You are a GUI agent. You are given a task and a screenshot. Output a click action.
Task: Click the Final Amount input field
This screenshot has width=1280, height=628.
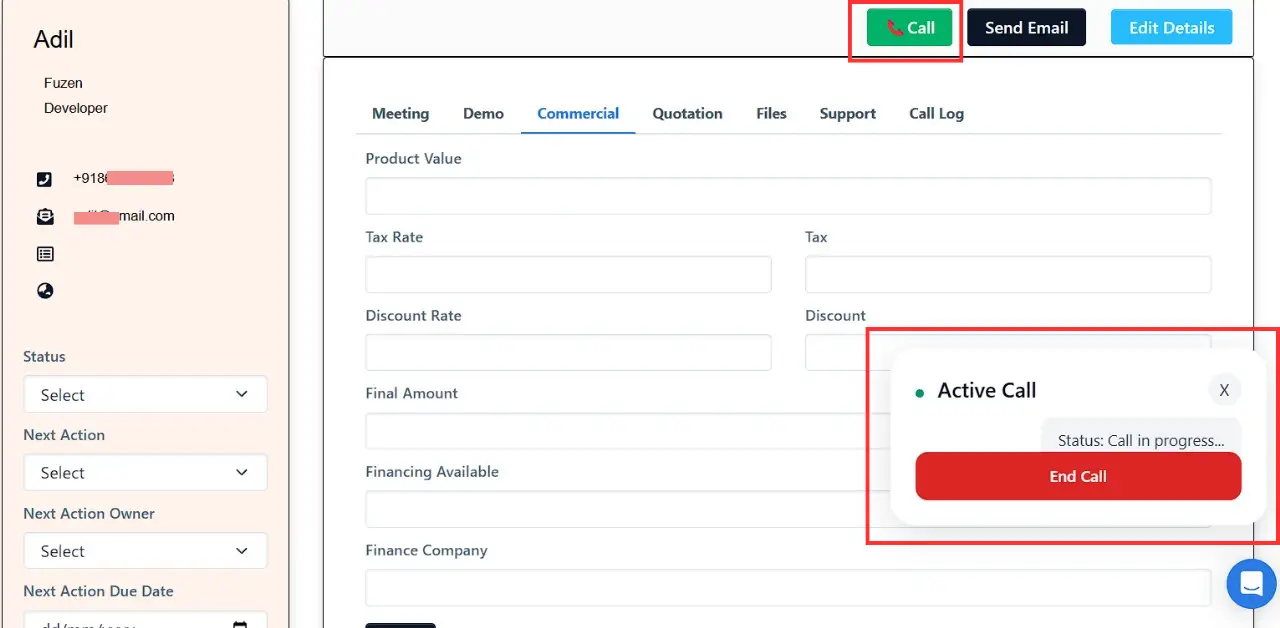pos(627,431)
